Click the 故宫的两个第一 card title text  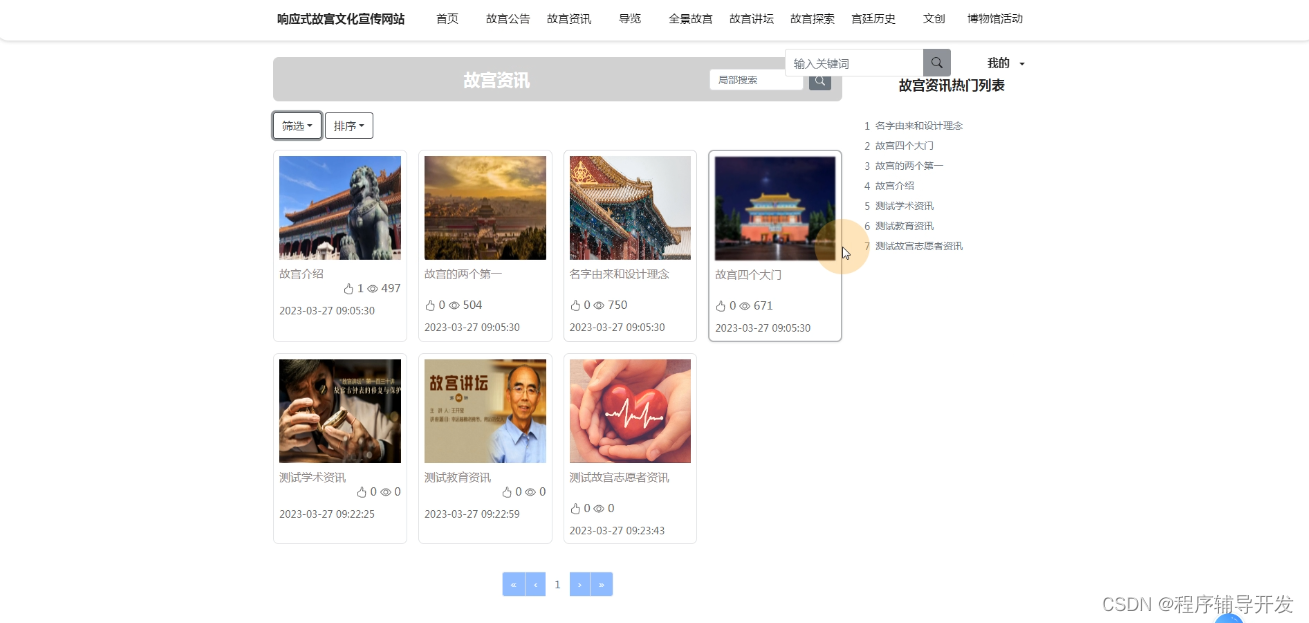coord(463,274)
